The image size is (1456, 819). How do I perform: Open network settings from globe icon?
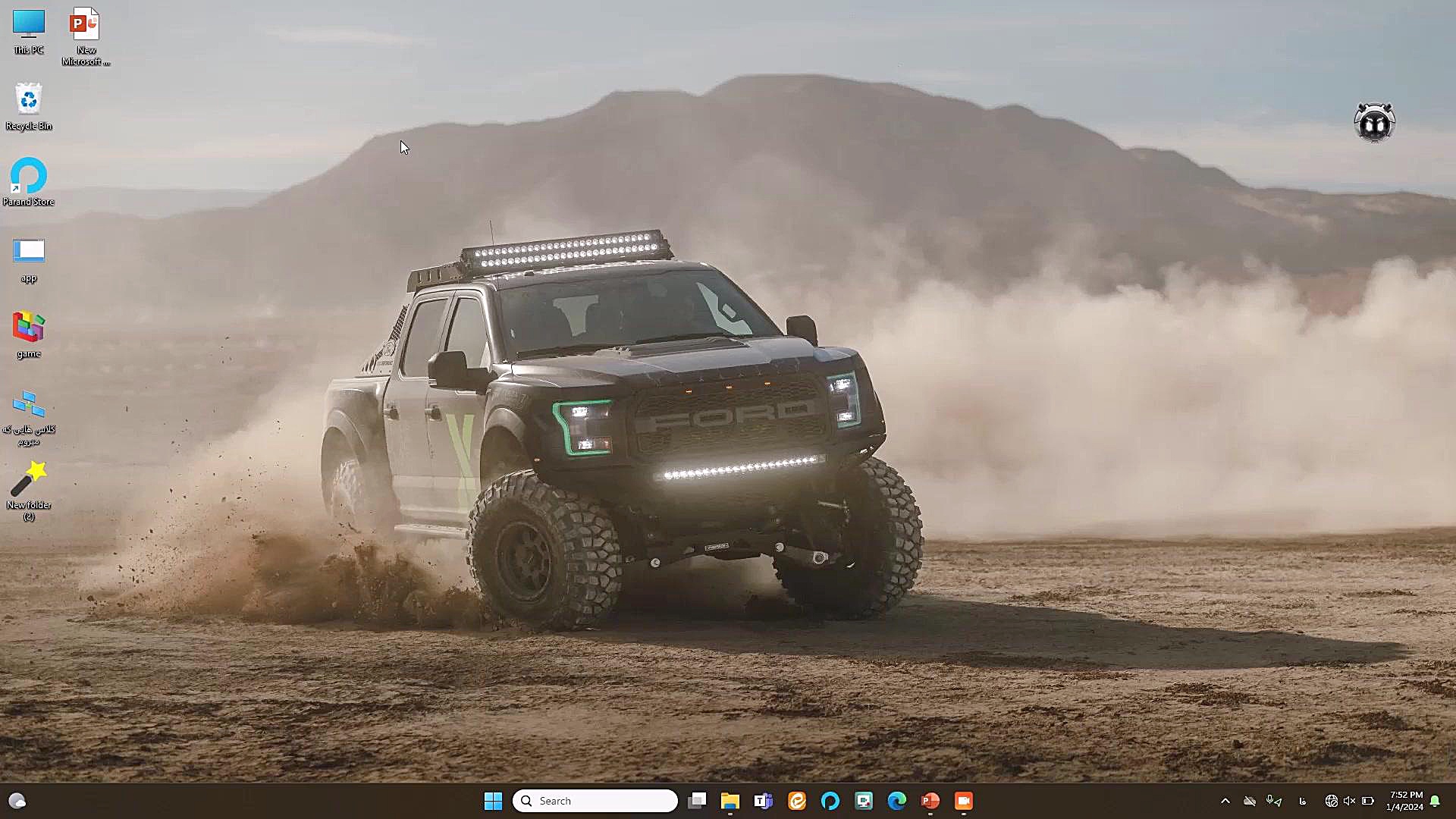(x=1331, y=801)
